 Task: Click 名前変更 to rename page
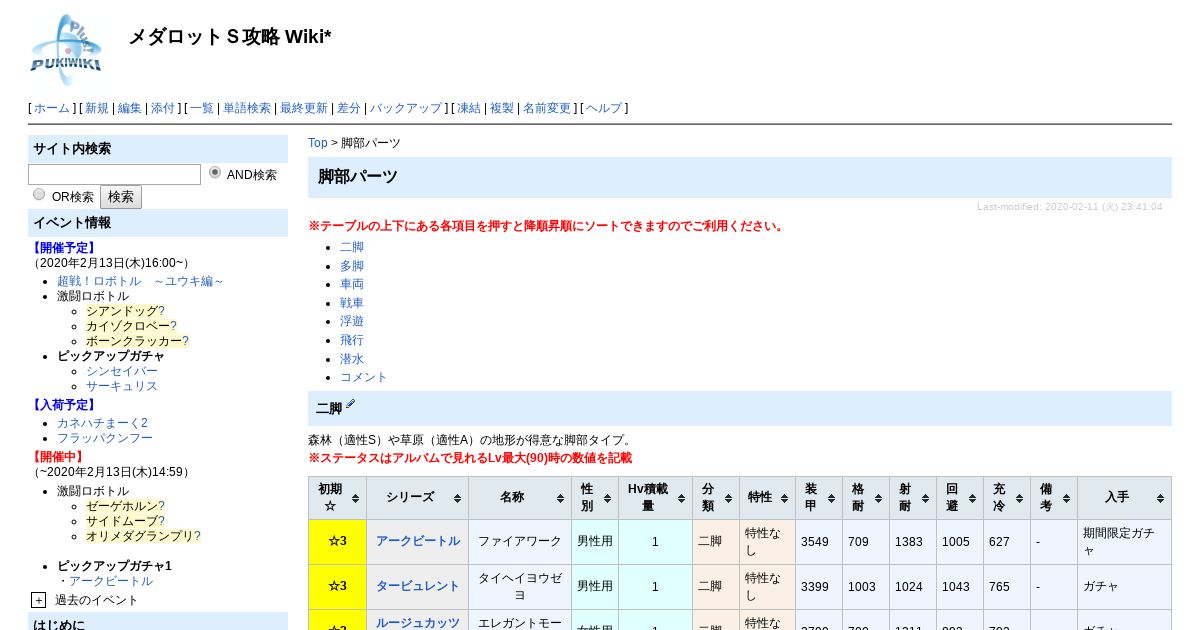point(547,108)
